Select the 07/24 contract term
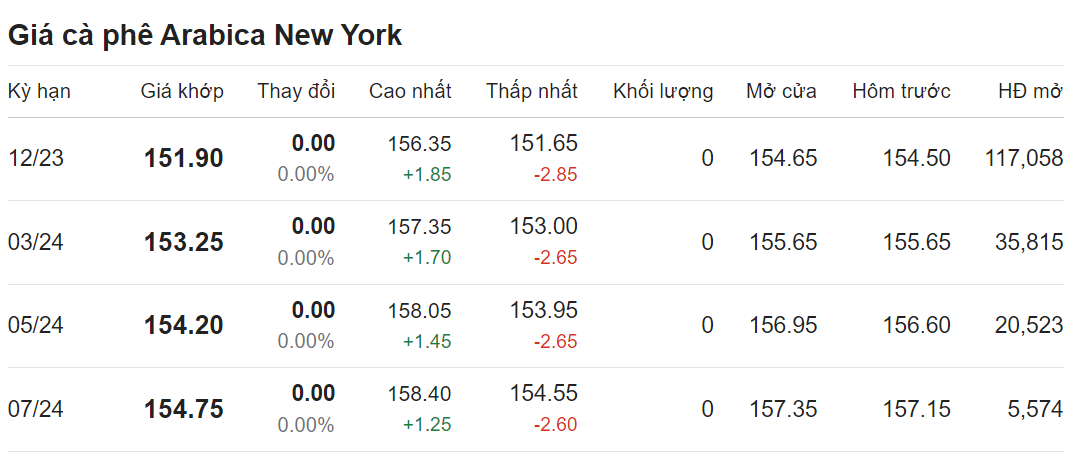Screen dimensions: 1073x466 click(36, 409)
